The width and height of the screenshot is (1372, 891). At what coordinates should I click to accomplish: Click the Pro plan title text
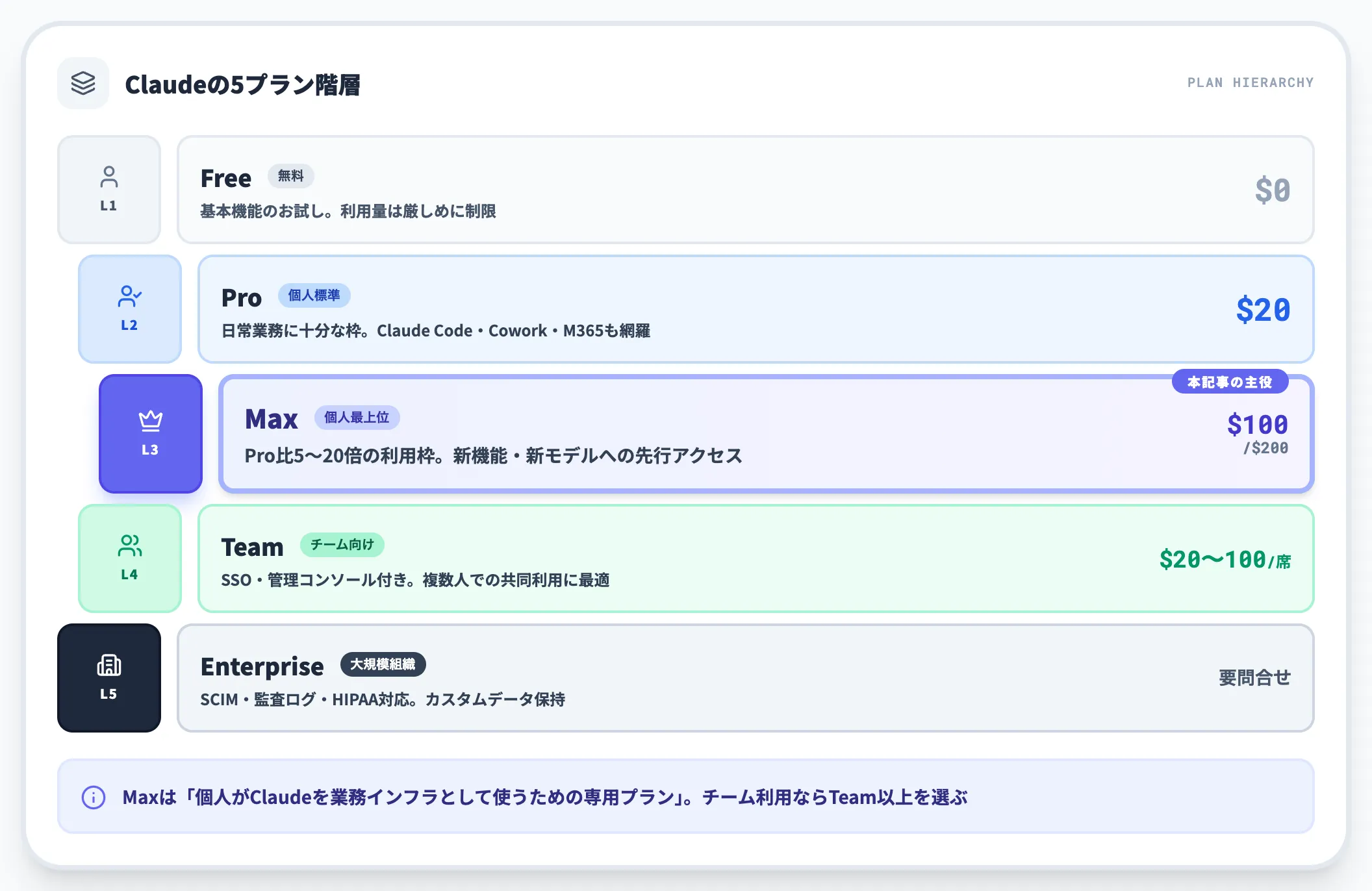pos(242,298)
